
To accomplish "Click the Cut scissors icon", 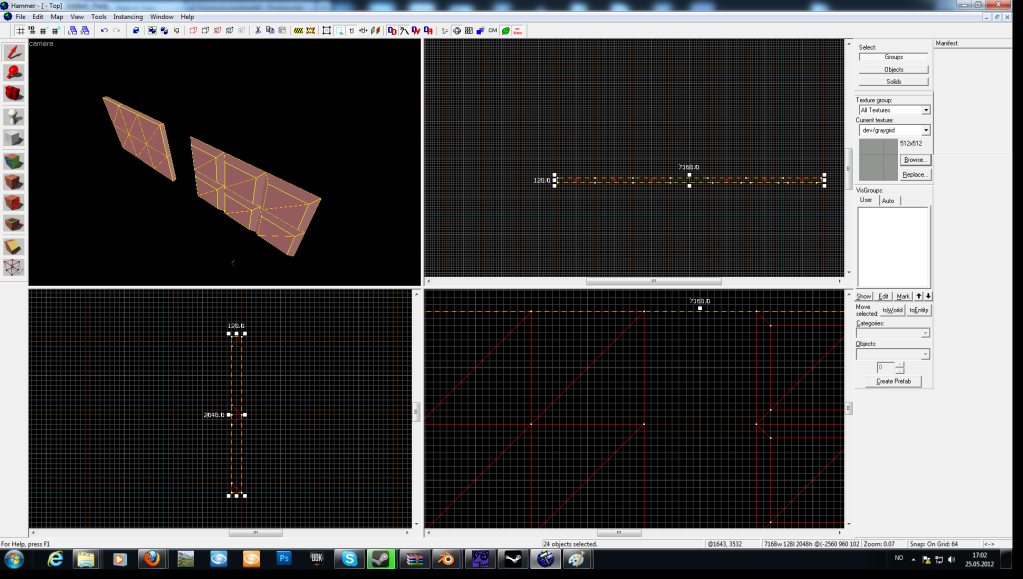I will pos(258,31).
